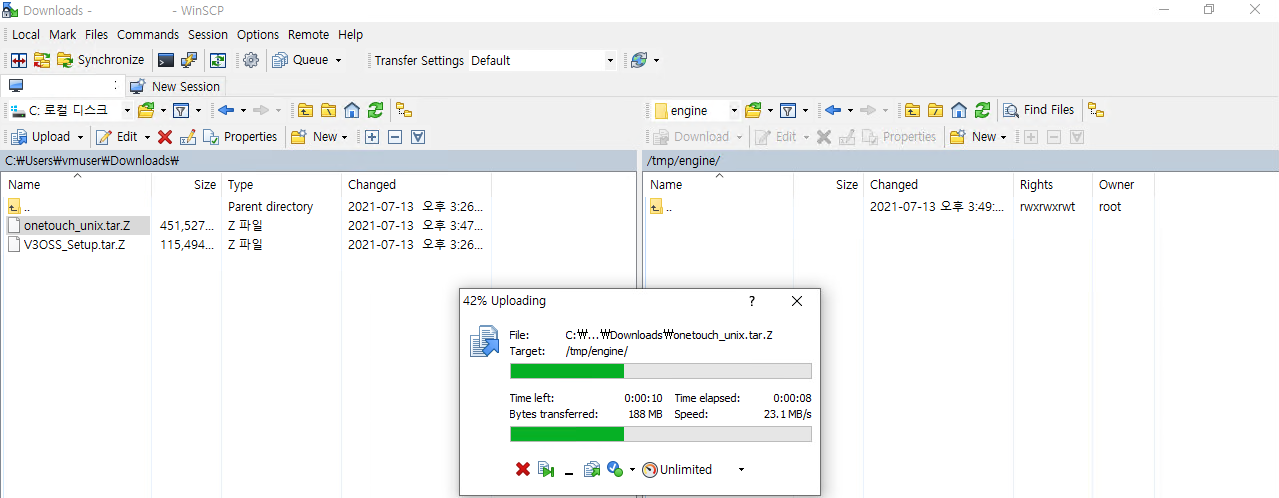
Task: Open the Queue dropdown
Action: 307,60
